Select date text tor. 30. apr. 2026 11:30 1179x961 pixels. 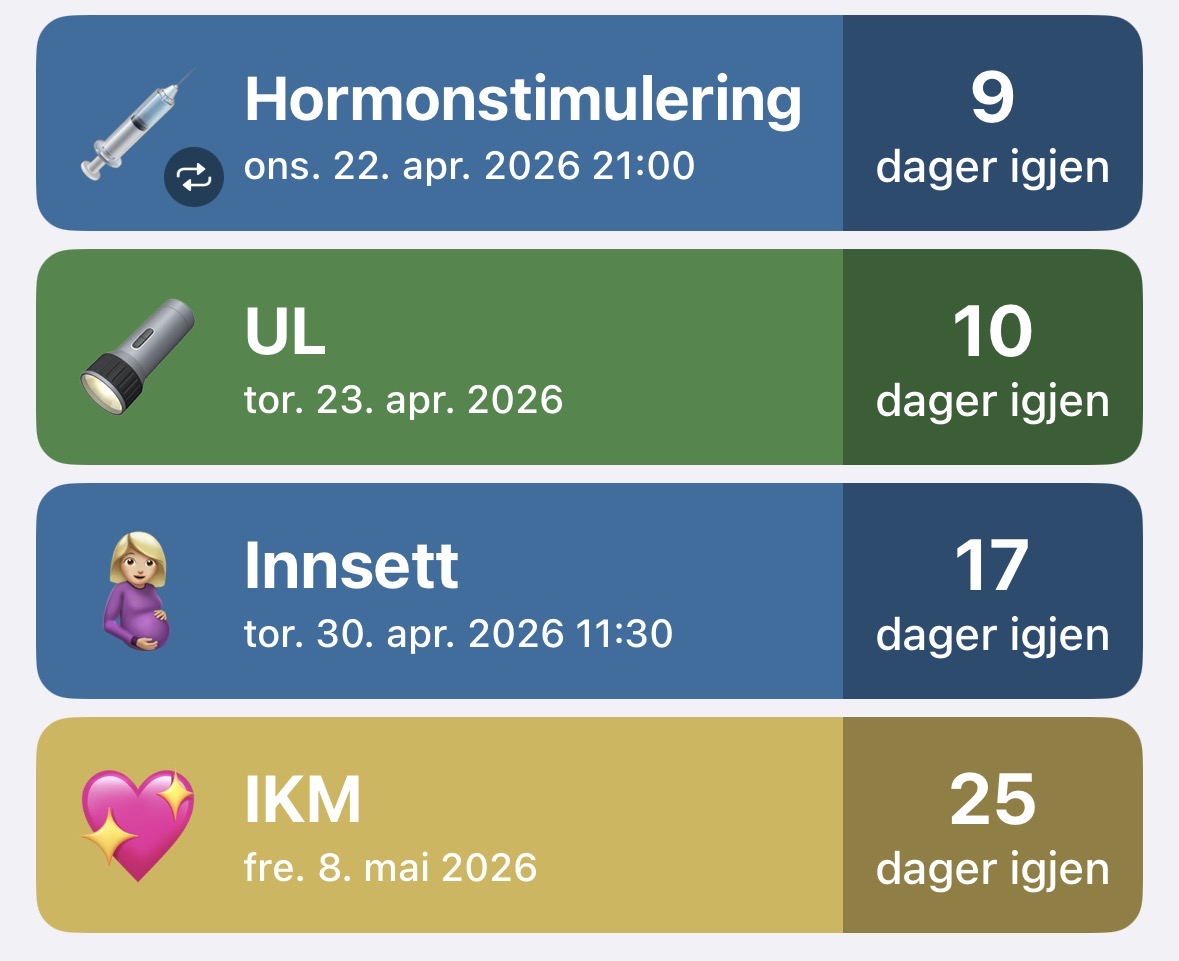click(x=458, y=634)
